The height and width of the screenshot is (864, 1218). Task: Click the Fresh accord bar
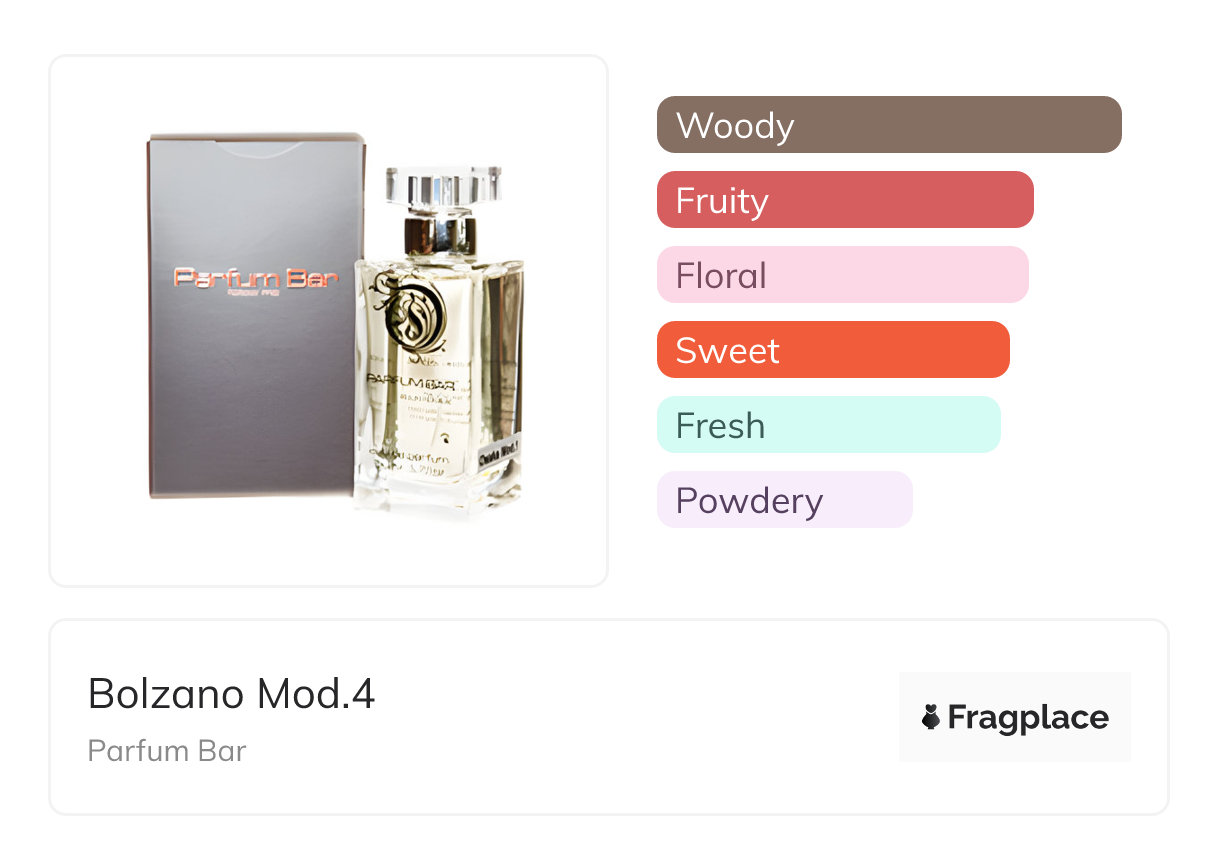click(828, 425)
